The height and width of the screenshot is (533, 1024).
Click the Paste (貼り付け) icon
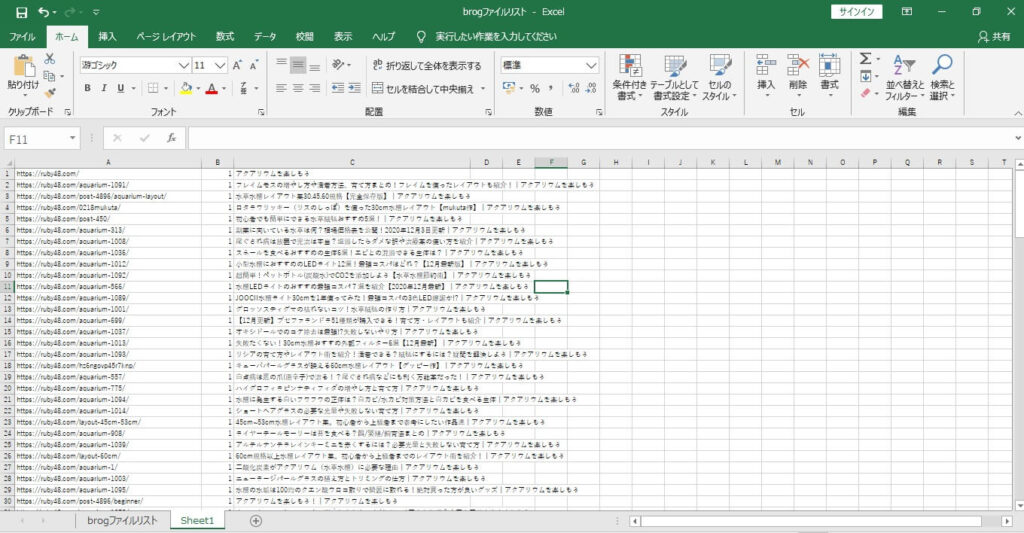pyautogui.click(x=22, y=67)
